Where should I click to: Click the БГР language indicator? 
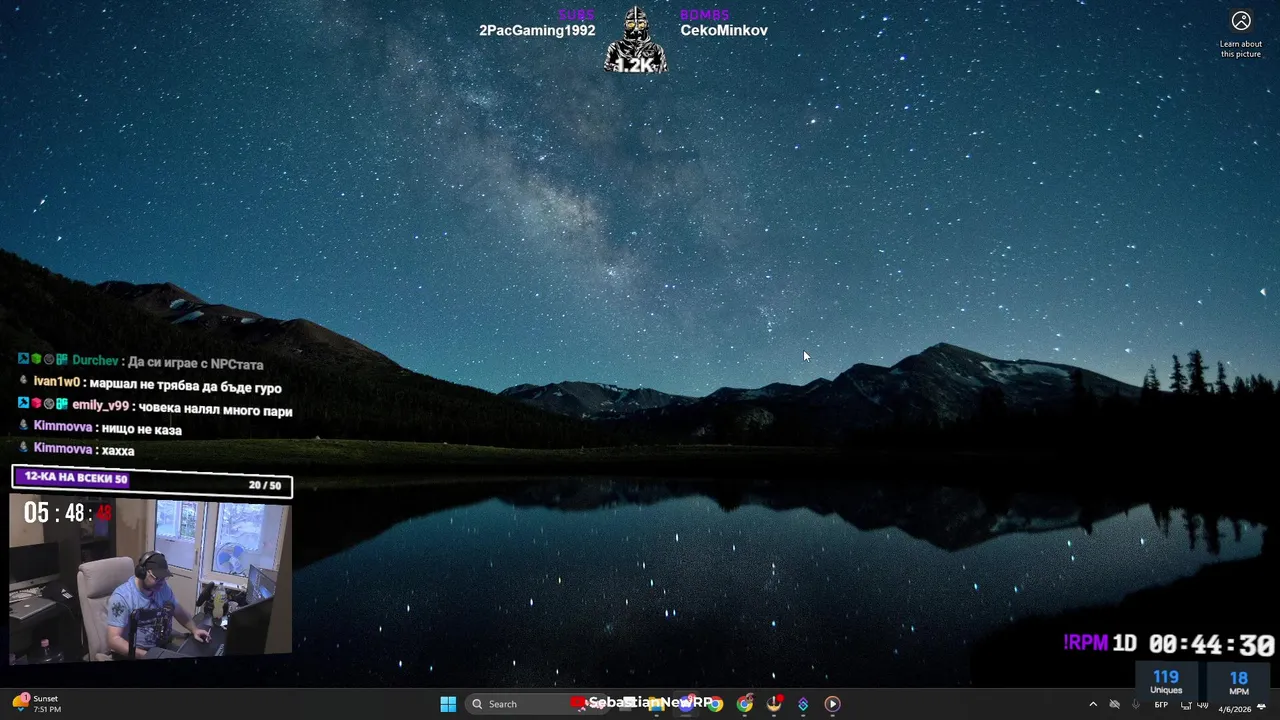coord(1161,705)
